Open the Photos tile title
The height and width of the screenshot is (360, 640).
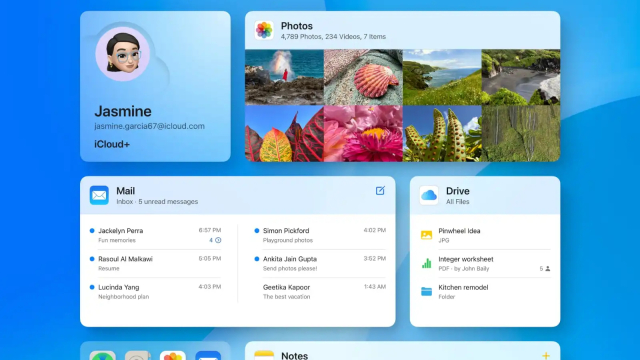pyautogui.click(x=297, y=26)
